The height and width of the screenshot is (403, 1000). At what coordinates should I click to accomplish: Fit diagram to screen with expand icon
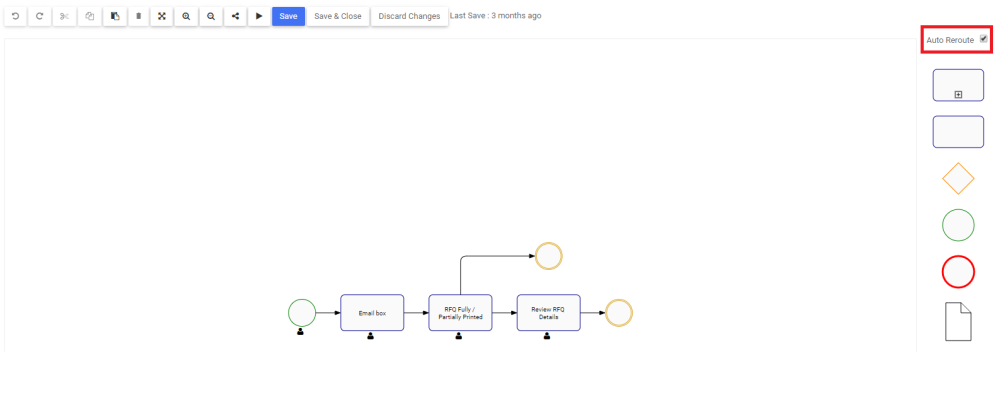click(162, 17)
